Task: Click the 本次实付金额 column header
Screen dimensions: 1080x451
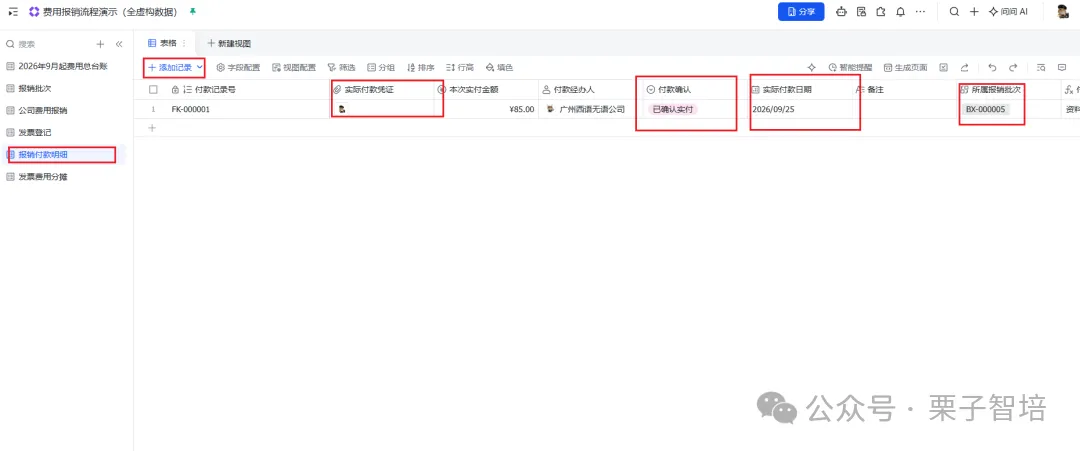Action: pyautogui.click(x=486, y=90)
